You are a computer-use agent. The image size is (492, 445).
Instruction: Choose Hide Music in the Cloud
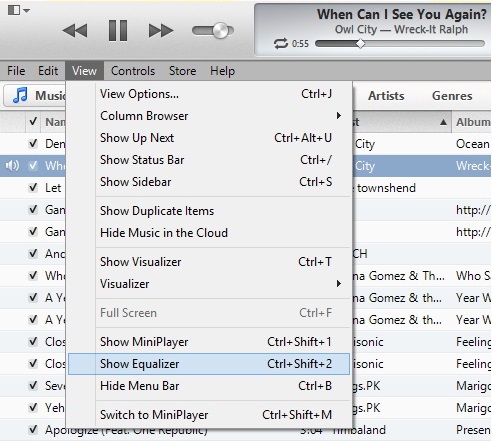(209, 233)
